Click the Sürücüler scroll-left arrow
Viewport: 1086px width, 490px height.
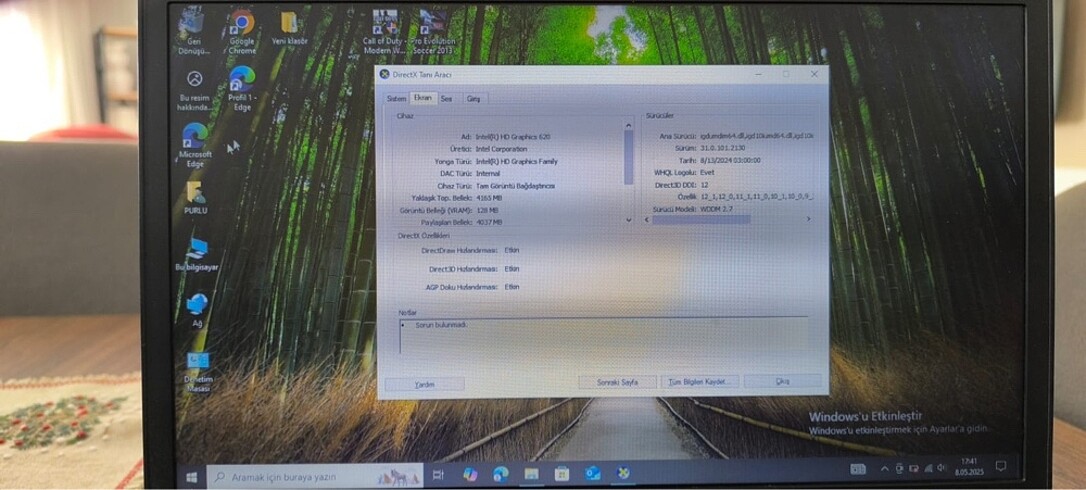point(647,219)
